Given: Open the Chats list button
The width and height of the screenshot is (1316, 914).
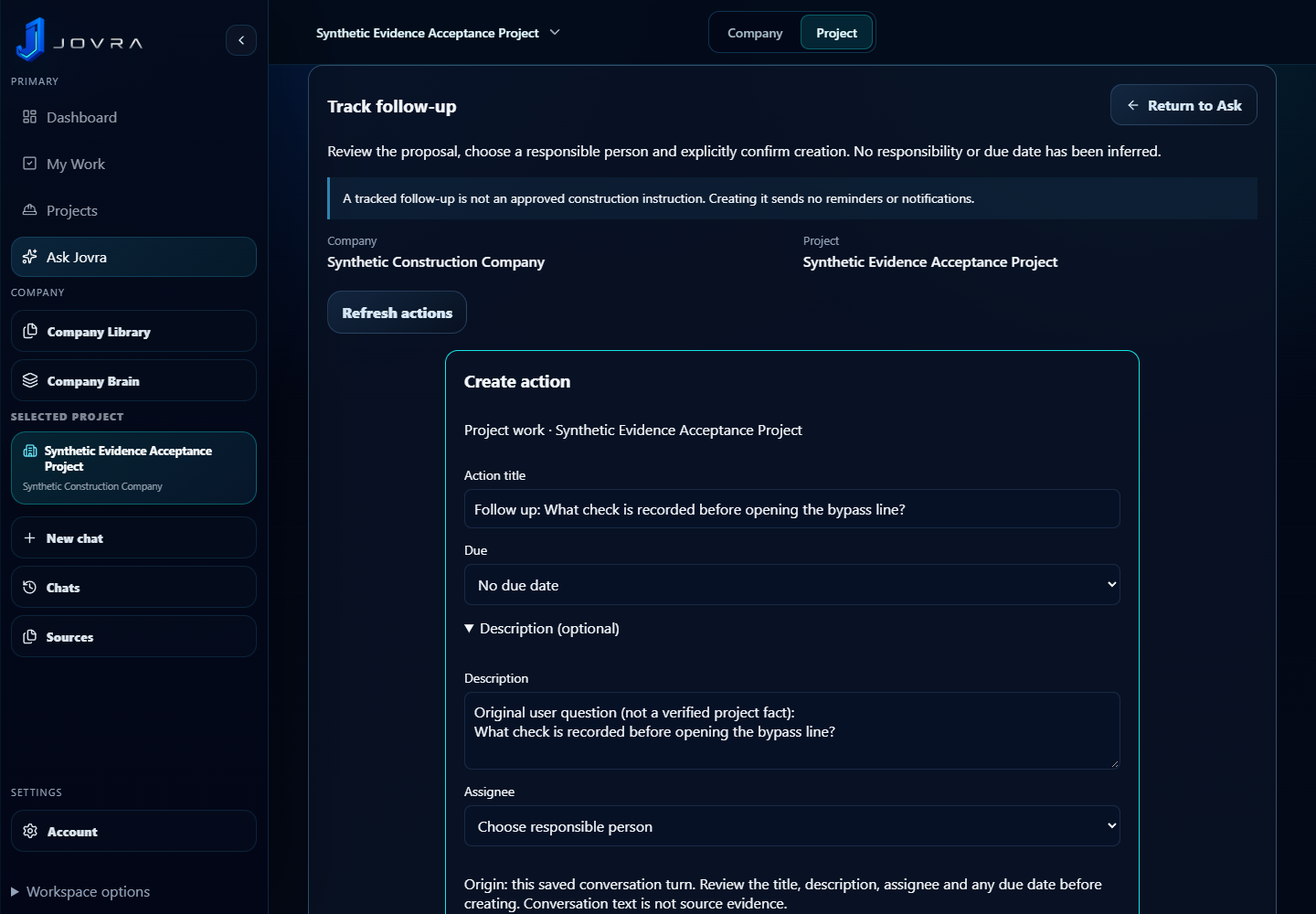Looking at the screenshot, I should click(133, 587).
